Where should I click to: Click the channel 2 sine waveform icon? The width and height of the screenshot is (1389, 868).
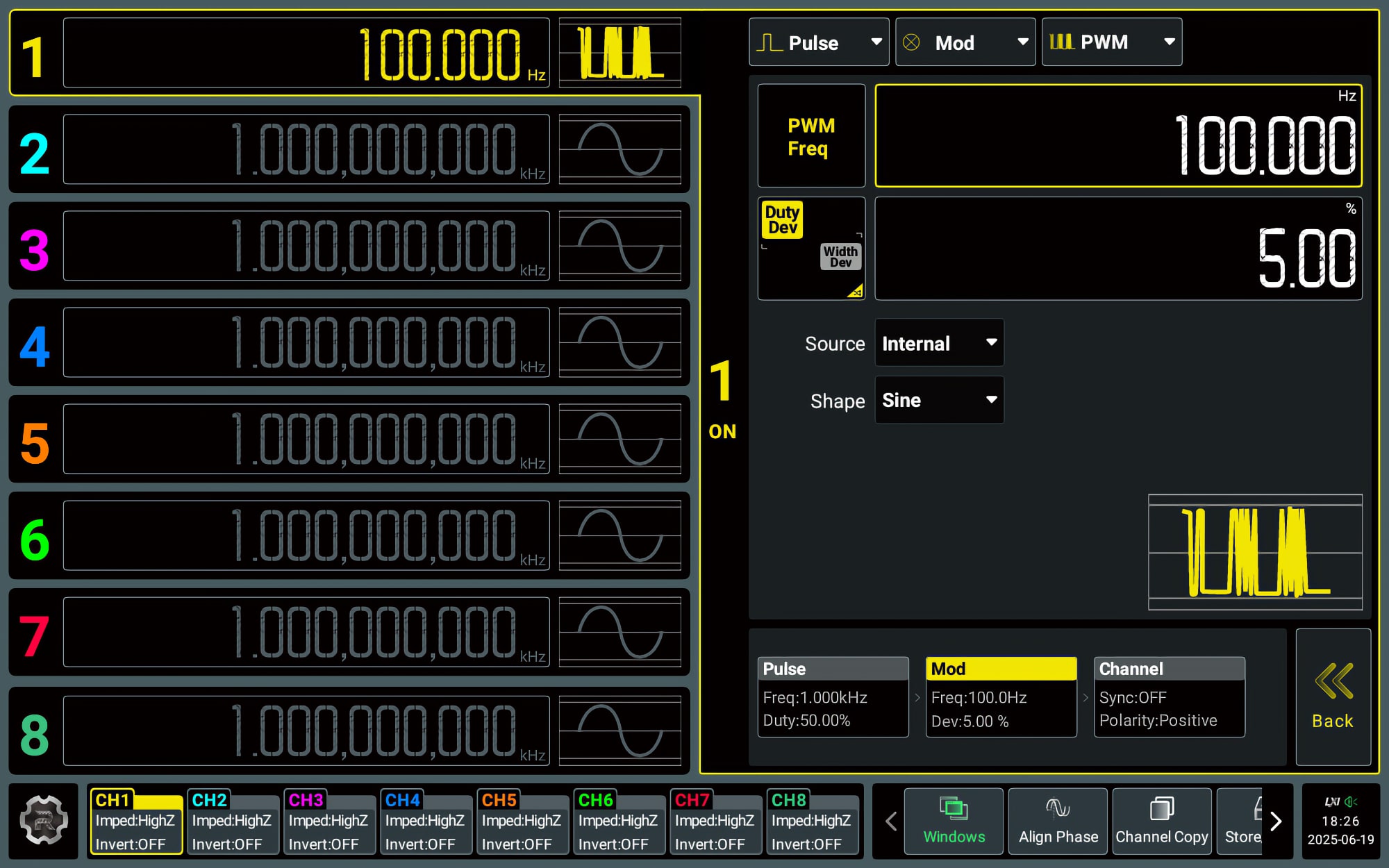pyautogui.click(x=619, y=149)
